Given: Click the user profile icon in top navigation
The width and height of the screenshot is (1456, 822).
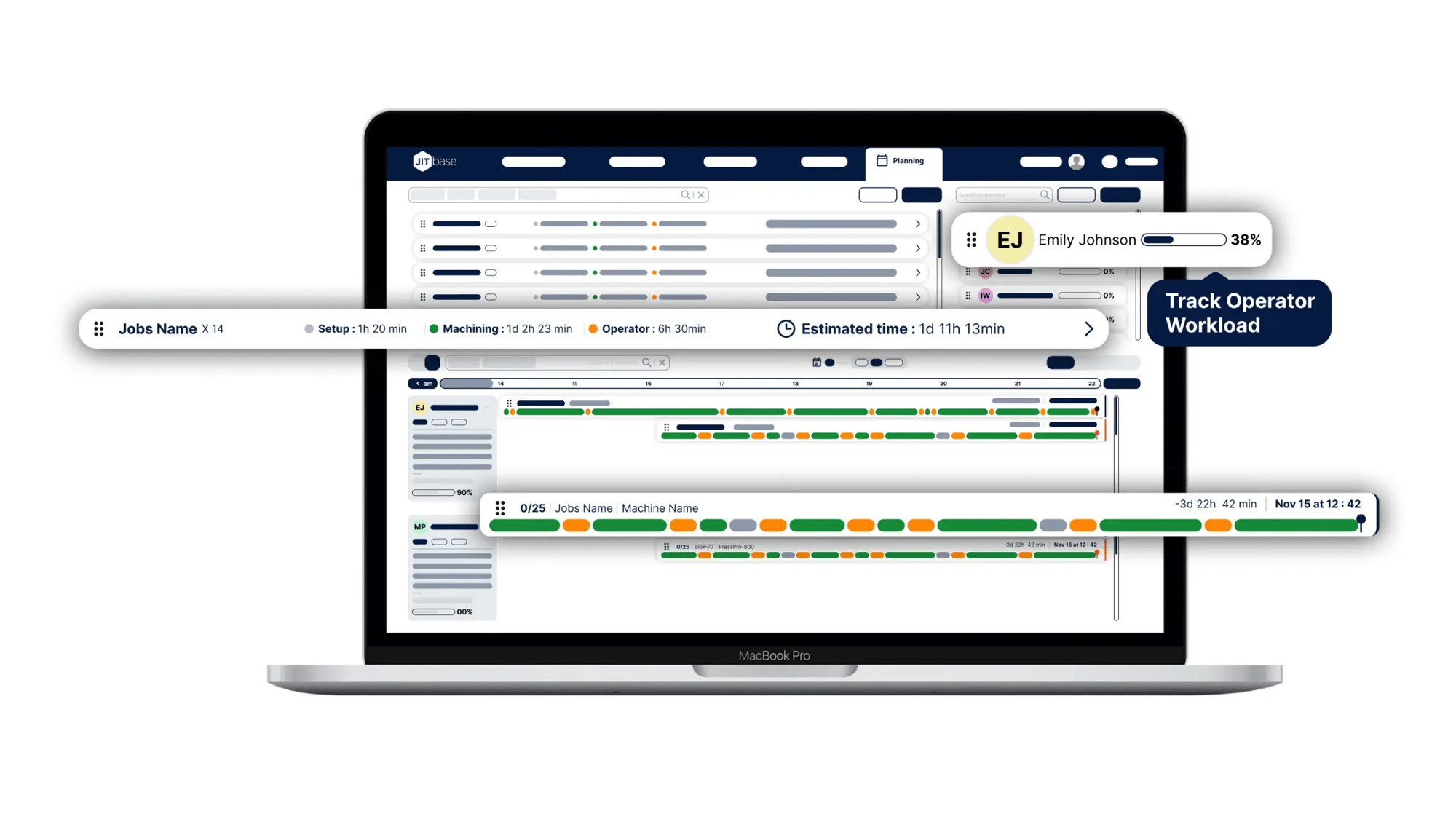Looking at the screenshot, I should (x=1076, y=161).
